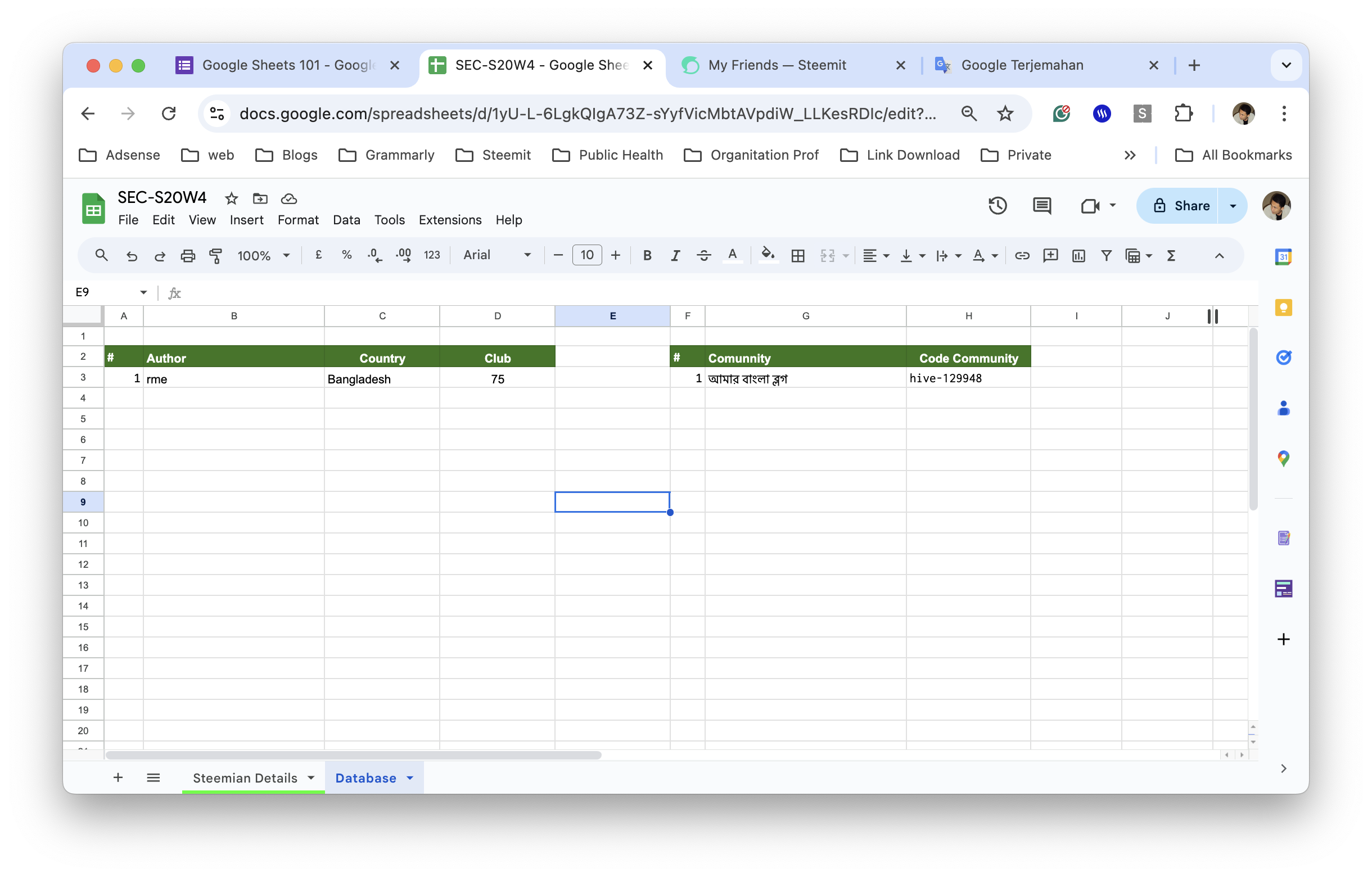This screenshot has width=1372, height=877.
Task: Open the Database sheet tab dropdown arrow
Action: click(x=410, y=778)
